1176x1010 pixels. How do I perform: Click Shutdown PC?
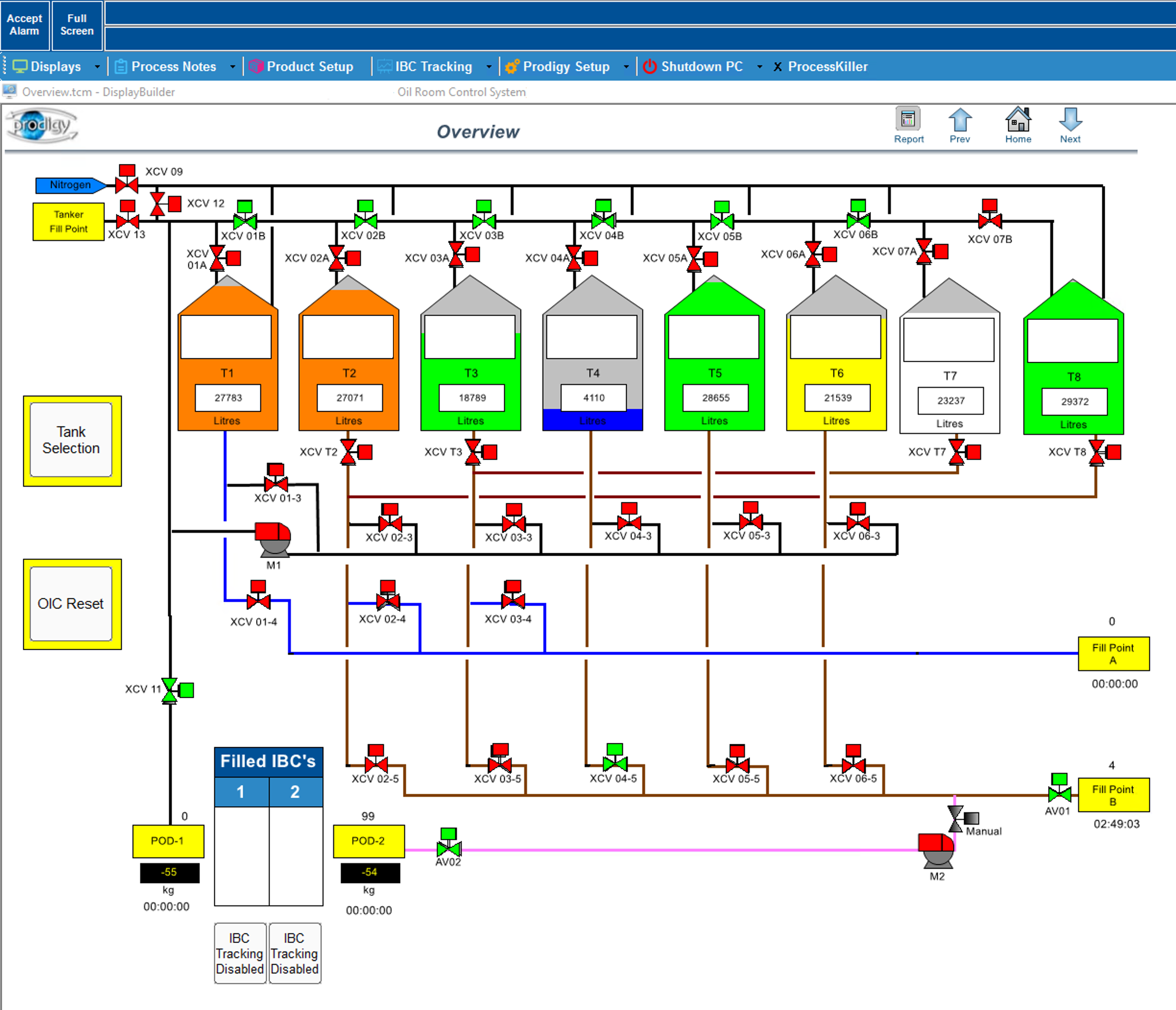click(693, 67)
